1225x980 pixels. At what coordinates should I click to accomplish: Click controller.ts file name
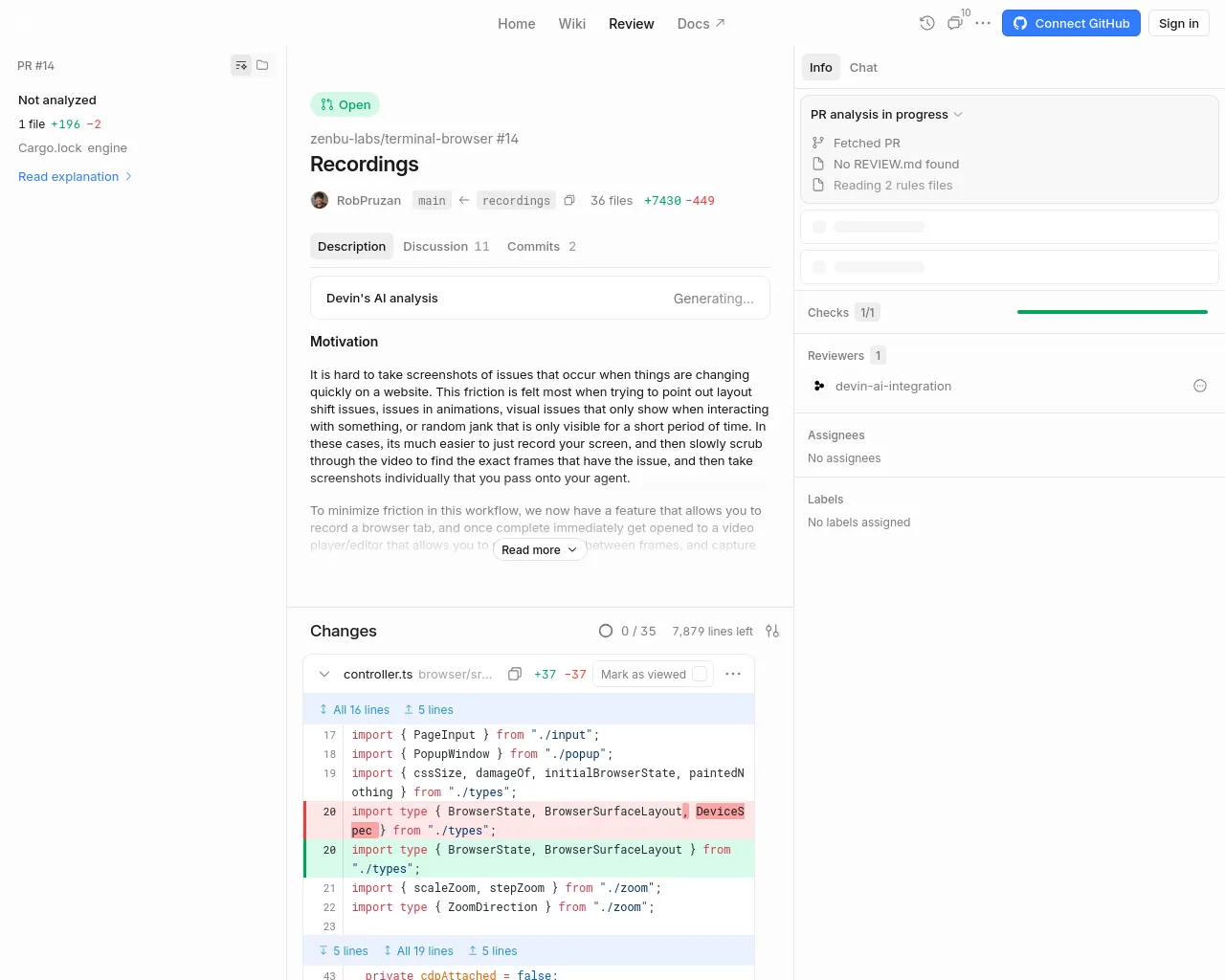coord(378,674)
